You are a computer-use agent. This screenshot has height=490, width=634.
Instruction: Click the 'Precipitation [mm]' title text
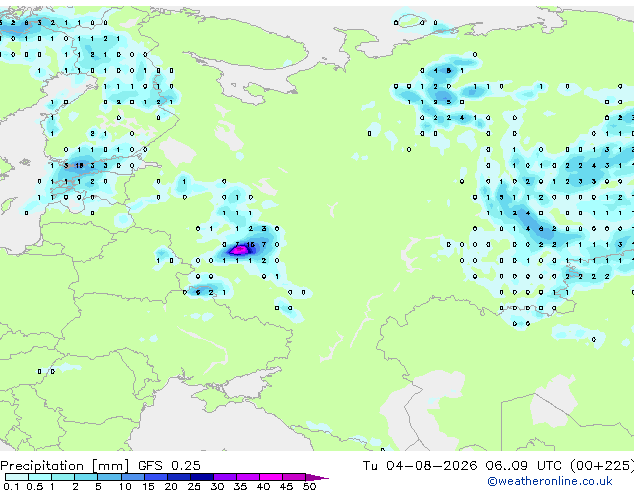pos(64,466)
